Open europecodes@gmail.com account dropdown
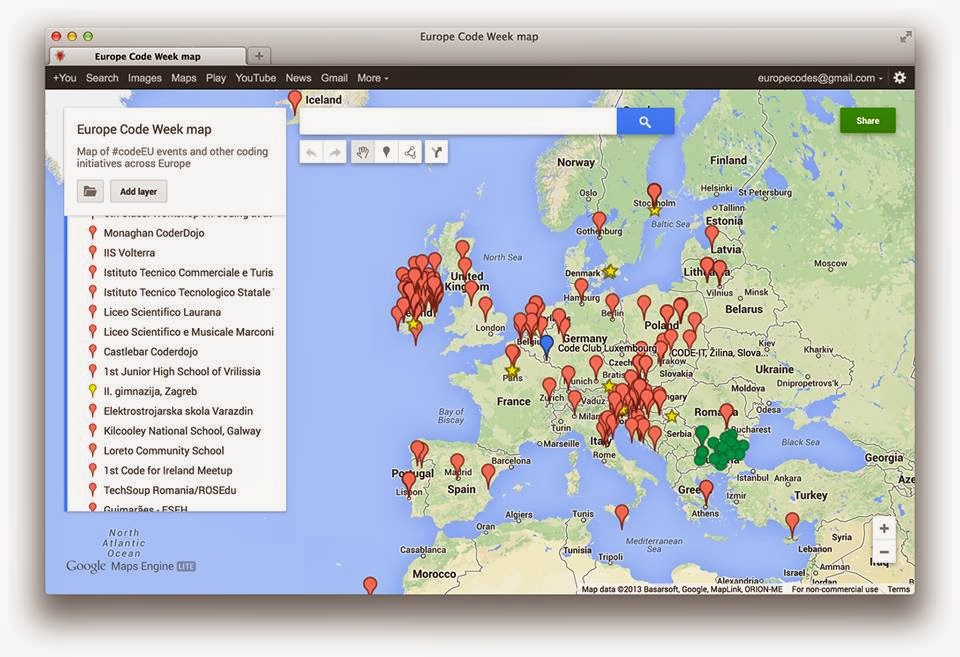This screenshot has width=960, height=657. (820, 78)
